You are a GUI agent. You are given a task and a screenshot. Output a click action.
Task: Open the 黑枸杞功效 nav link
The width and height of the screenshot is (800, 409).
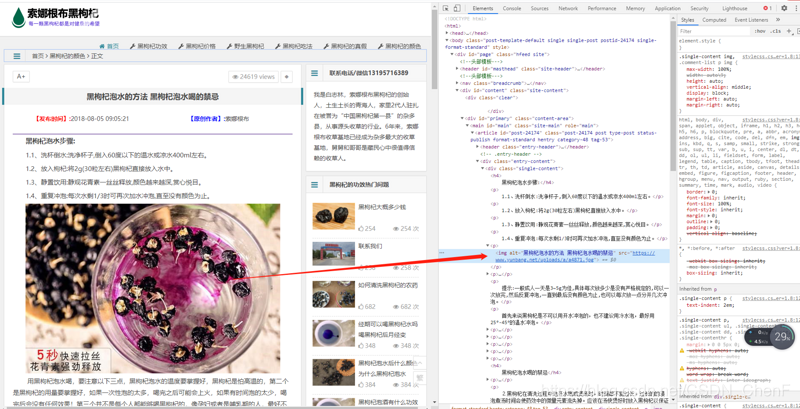click(148, 46)
